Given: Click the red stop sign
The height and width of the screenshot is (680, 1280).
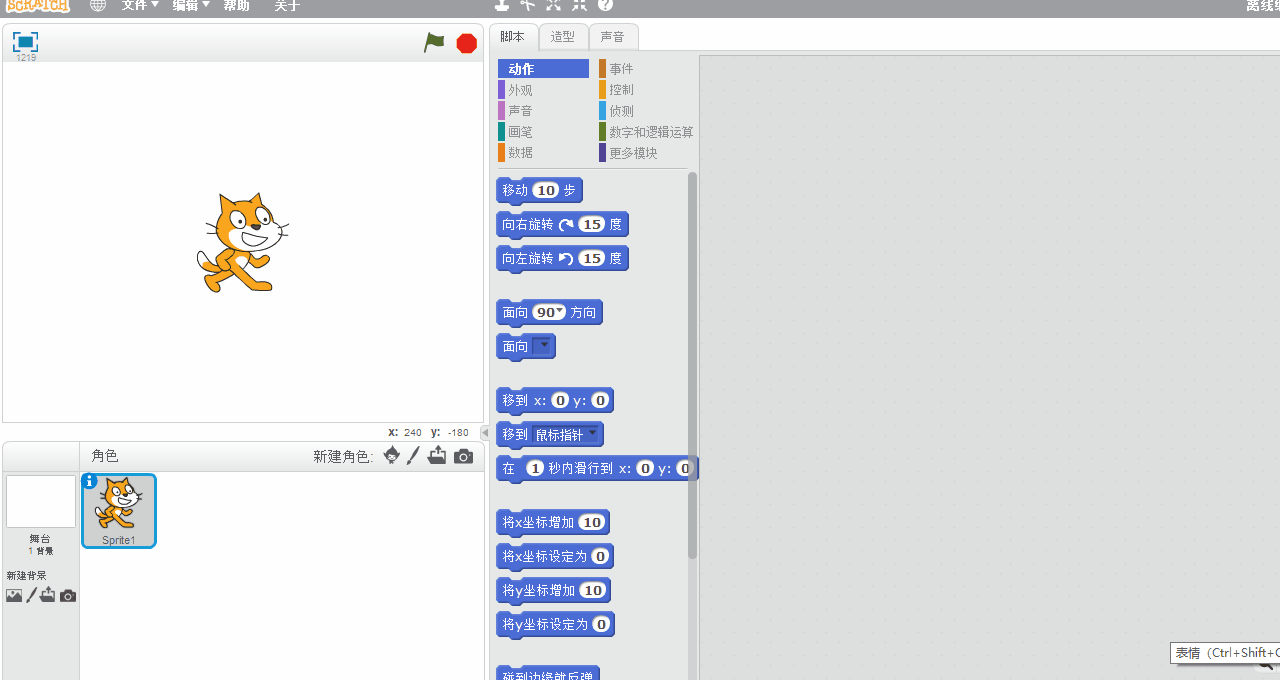Looking at the screenshot, I should [466, 43].
